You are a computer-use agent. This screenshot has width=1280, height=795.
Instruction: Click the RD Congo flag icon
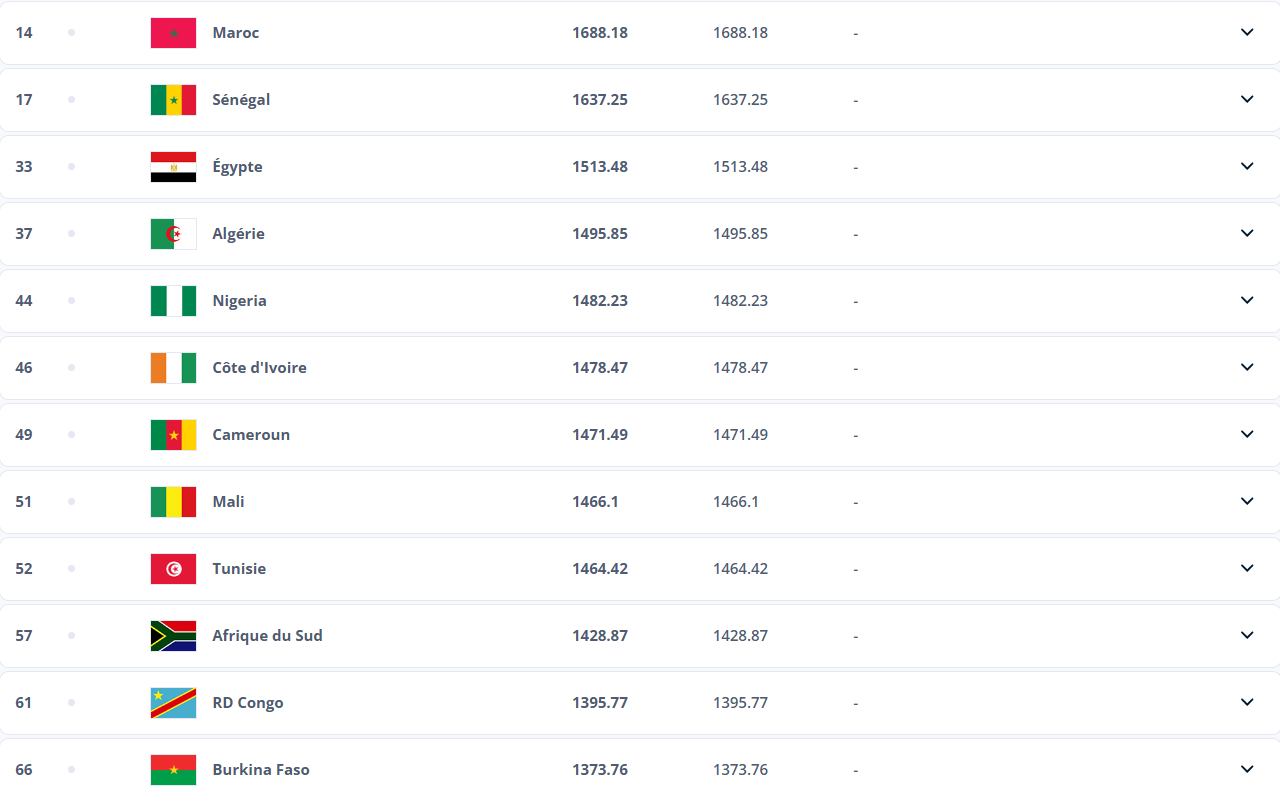click(173, 703)
